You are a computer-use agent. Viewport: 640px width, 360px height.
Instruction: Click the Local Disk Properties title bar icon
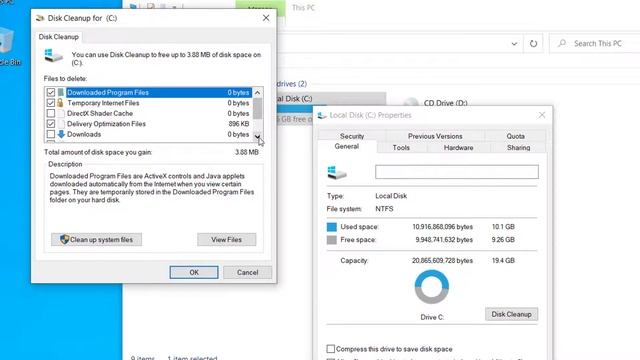pyautogui.click(x=322, y=115)
